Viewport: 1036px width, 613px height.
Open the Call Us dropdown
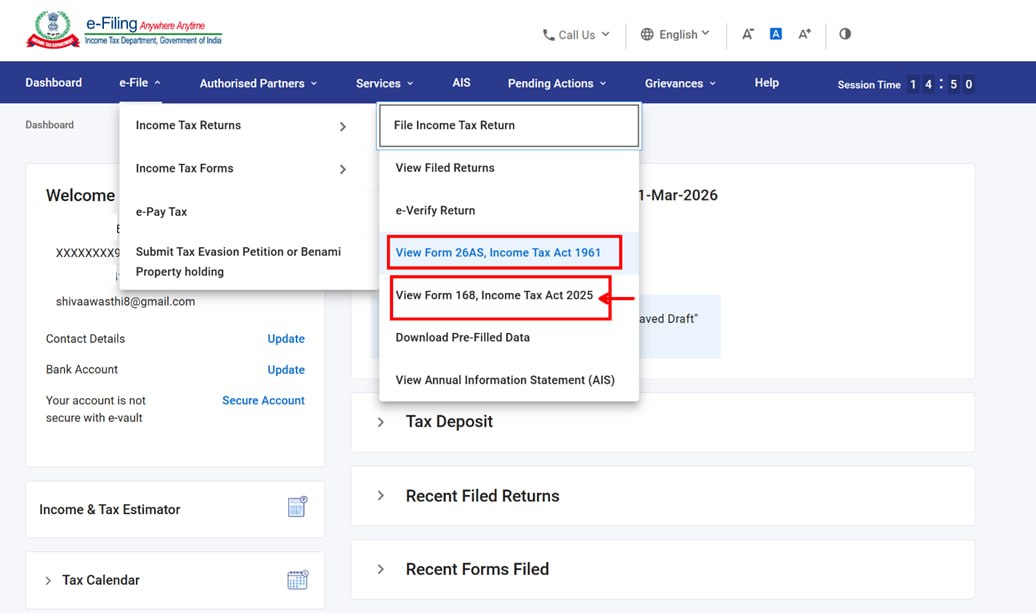(x=576, y=35)
